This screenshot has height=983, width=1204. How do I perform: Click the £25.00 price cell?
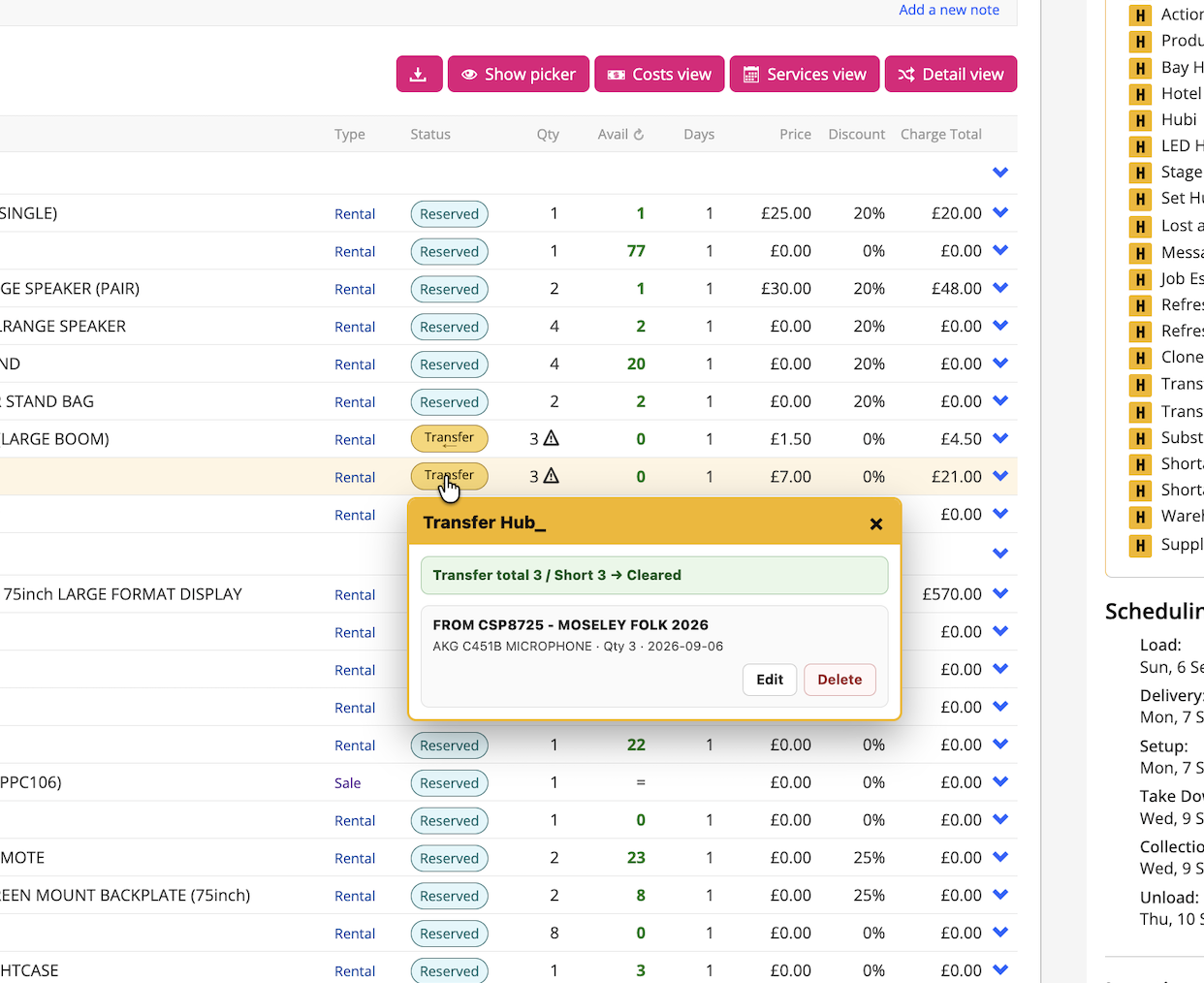[786, 213]
